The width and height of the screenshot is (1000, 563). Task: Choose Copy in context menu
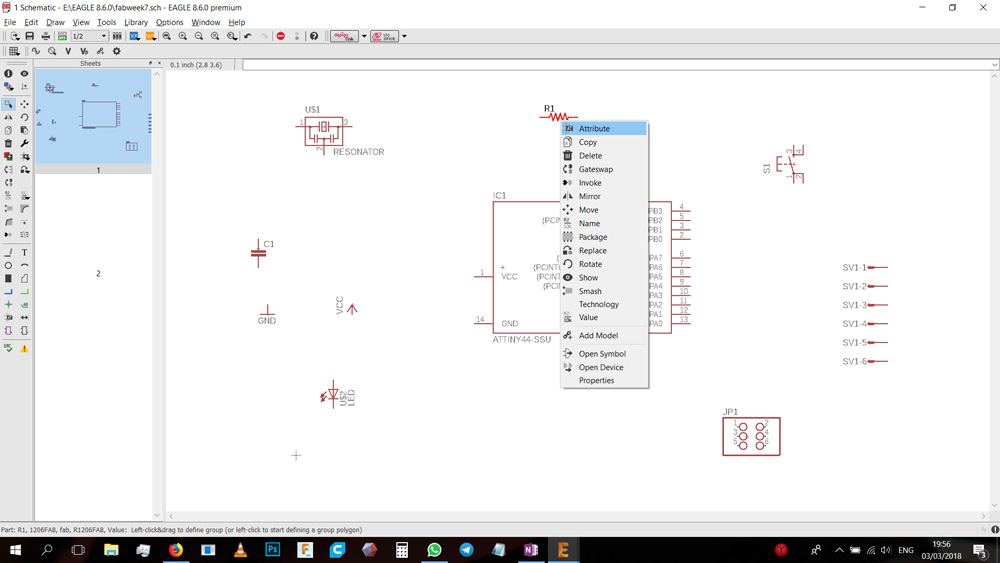click(604, 142)
